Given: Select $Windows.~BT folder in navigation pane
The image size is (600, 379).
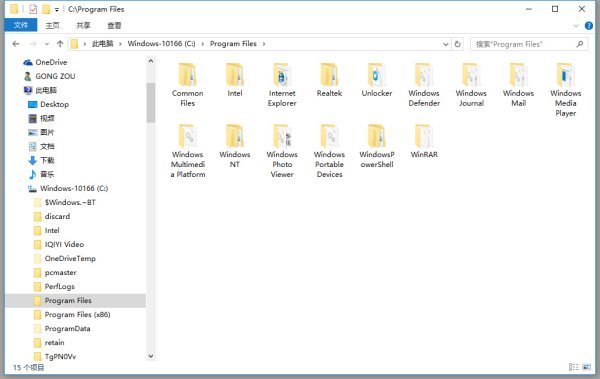Looking at the screenshot, I should point(70,202).
